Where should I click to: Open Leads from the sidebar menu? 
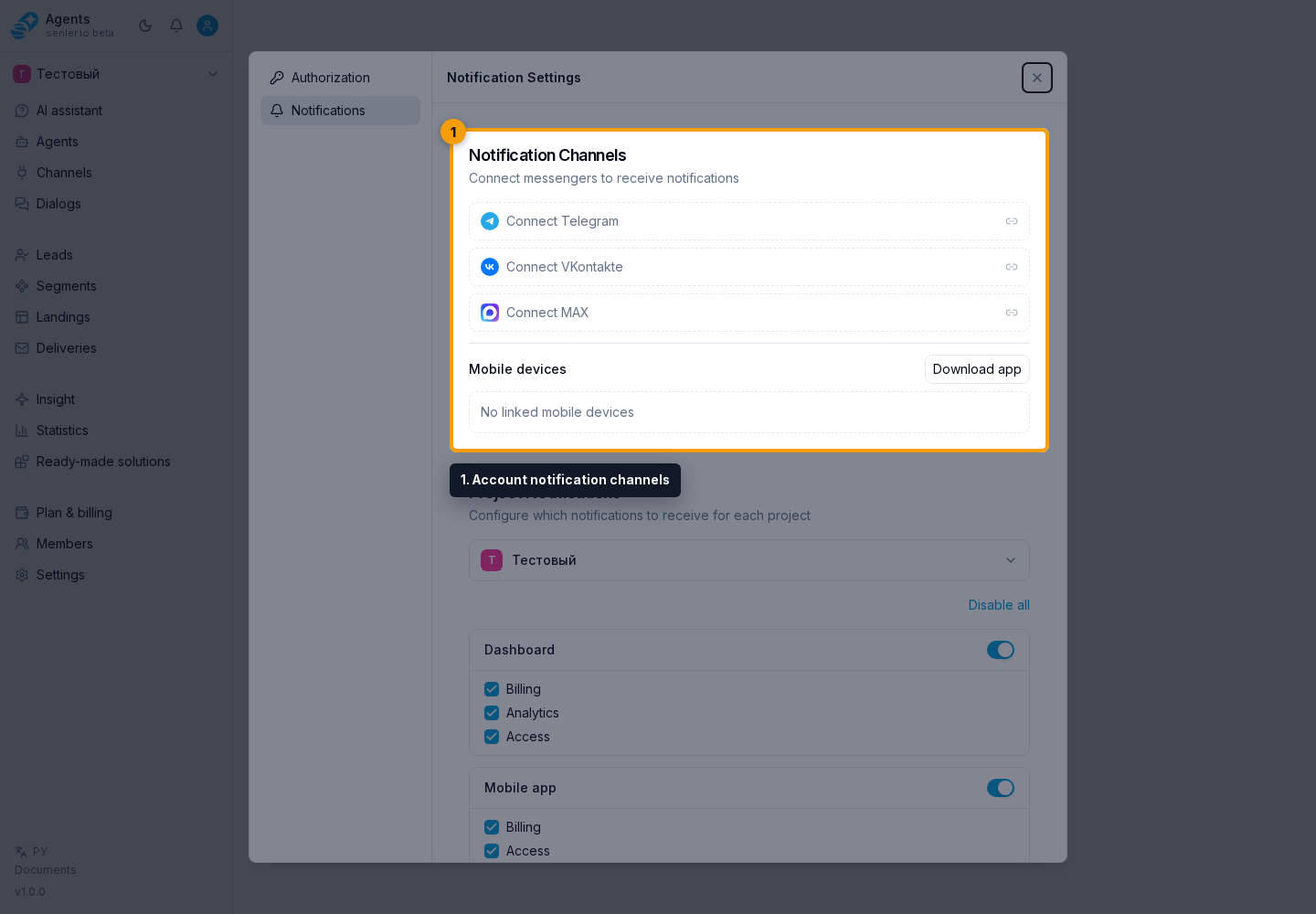coord(116,255)
